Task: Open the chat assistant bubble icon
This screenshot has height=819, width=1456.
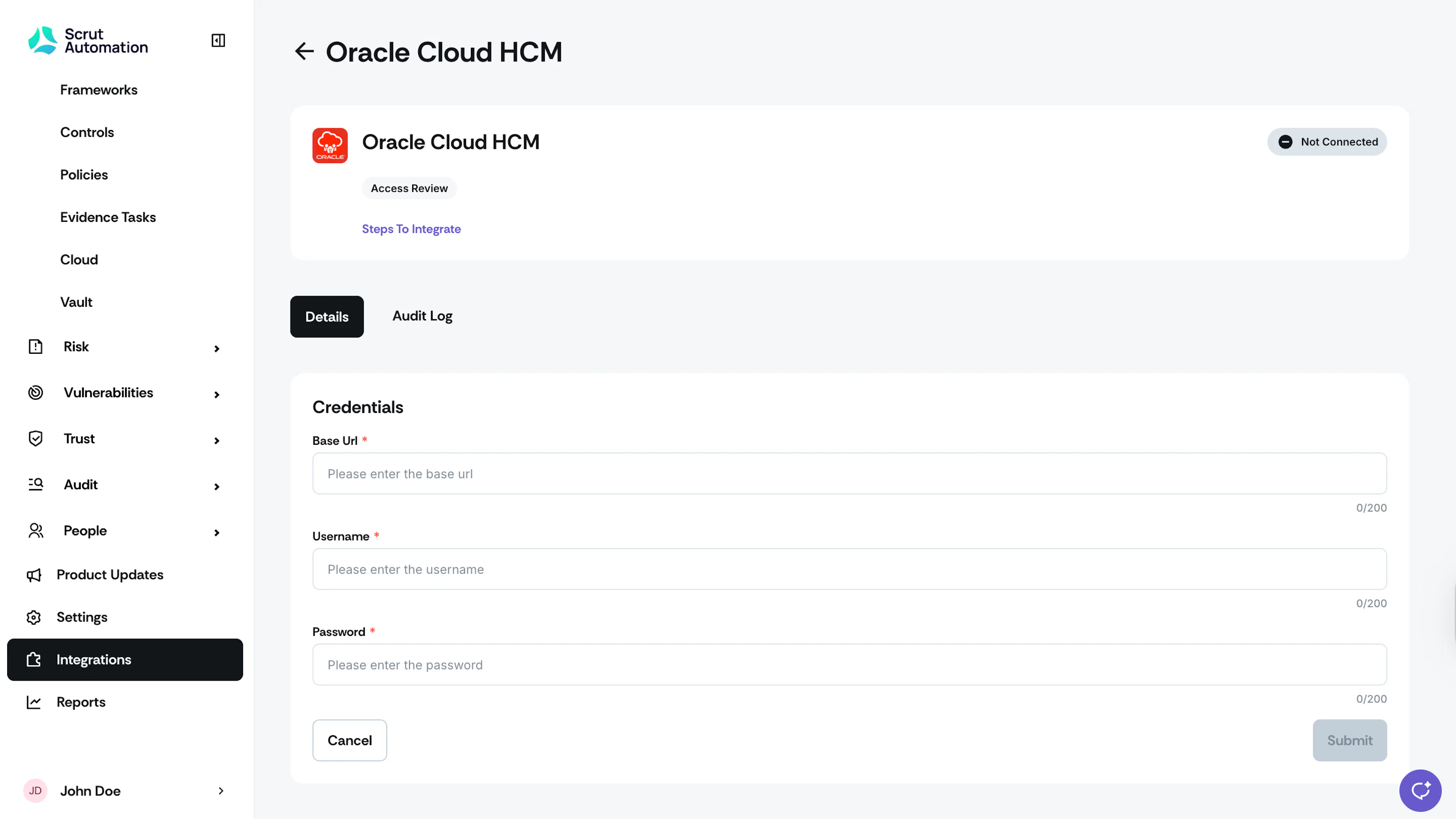Action: [x=1420, y=790]
